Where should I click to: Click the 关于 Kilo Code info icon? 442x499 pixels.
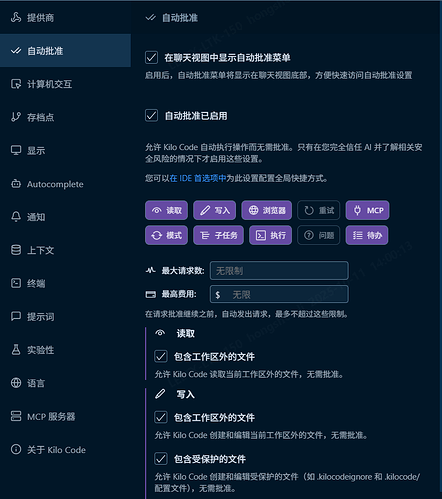point(16,449)
